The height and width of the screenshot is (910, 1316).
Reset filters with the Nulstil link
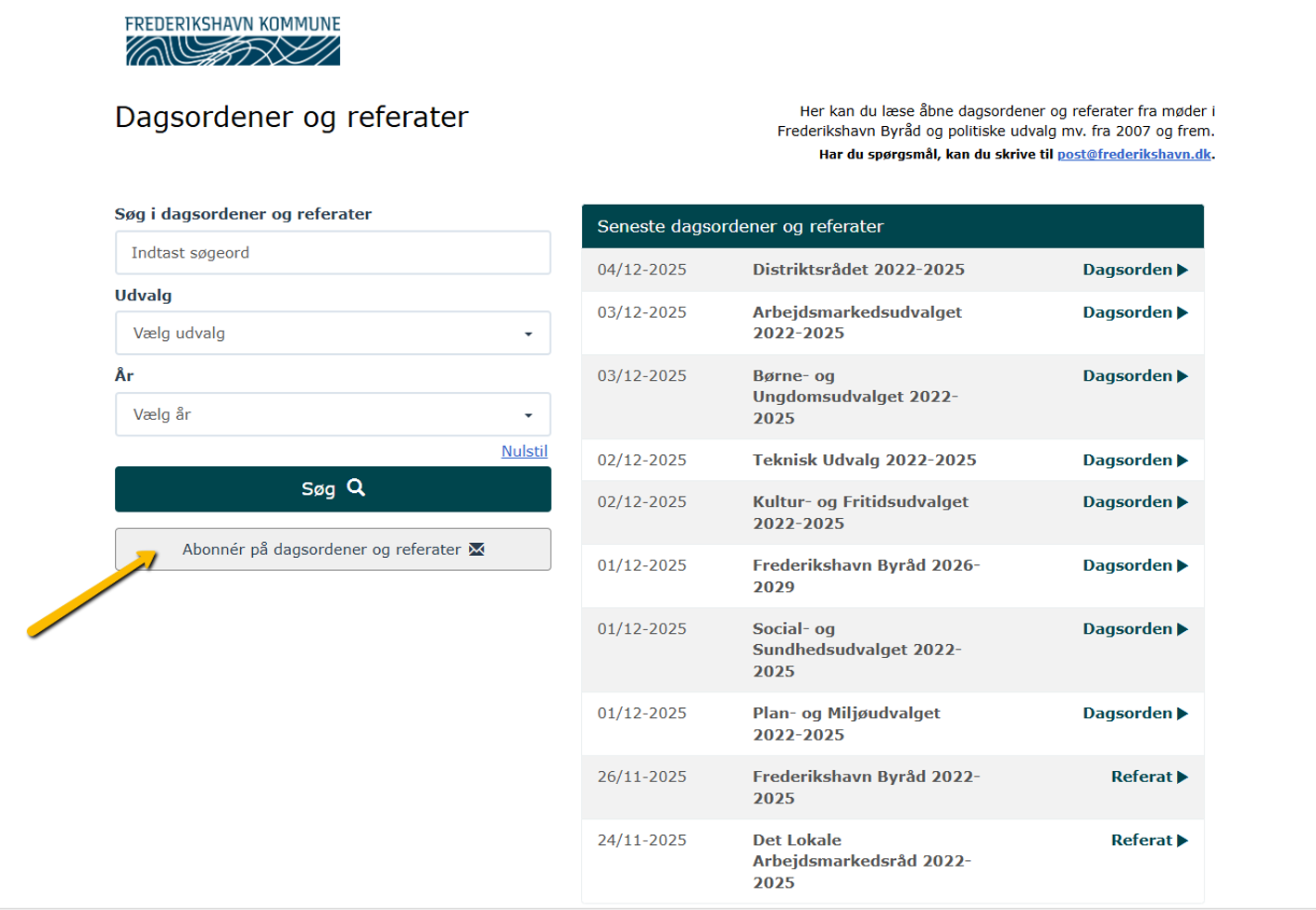pos(524,451)
